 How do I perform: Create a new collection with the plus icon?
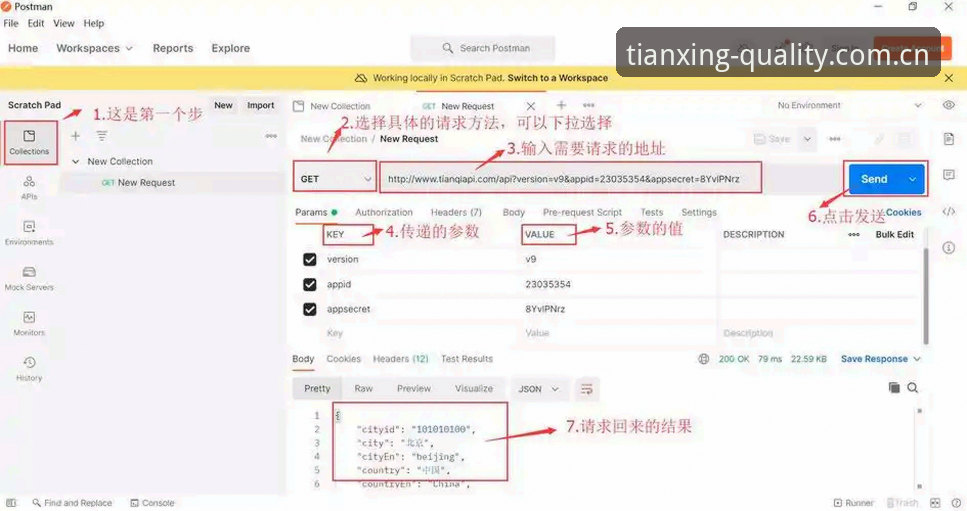[75, 136]
